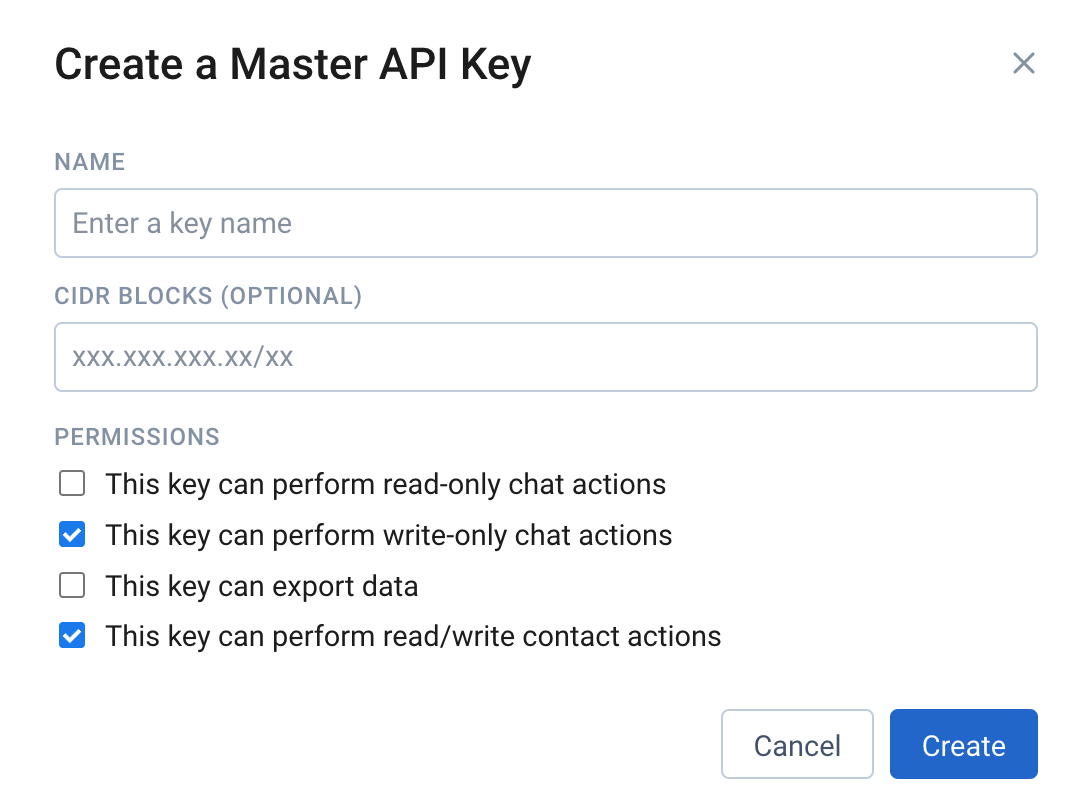Screen dimensions: 1088x812
Task: Disable the read/write contact actions checkbox
Action: [72, 636]
